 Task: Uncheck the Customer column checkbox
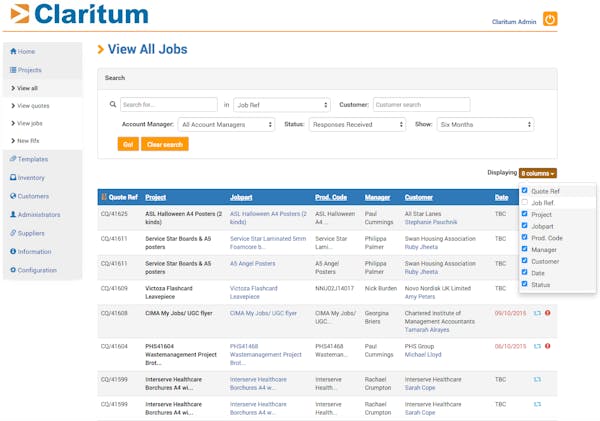525,260
